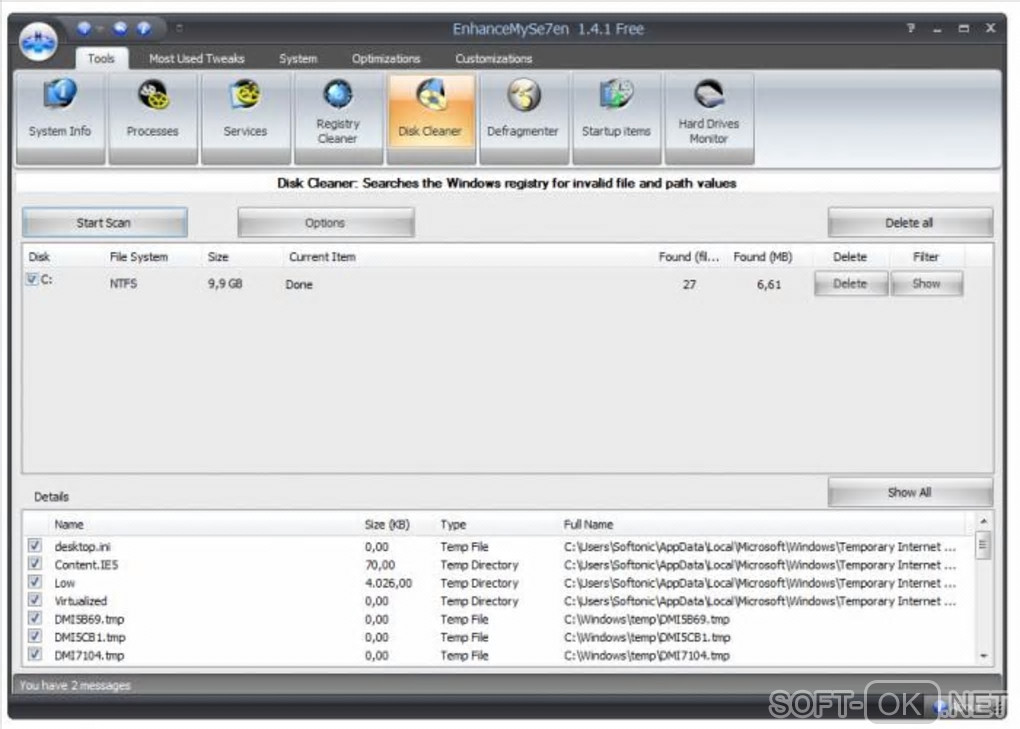The height and width of the screenshot is (729, 1020).
Task: Uncheck the DMI5CB1.tmp checkbox
Action: [34, 636]
